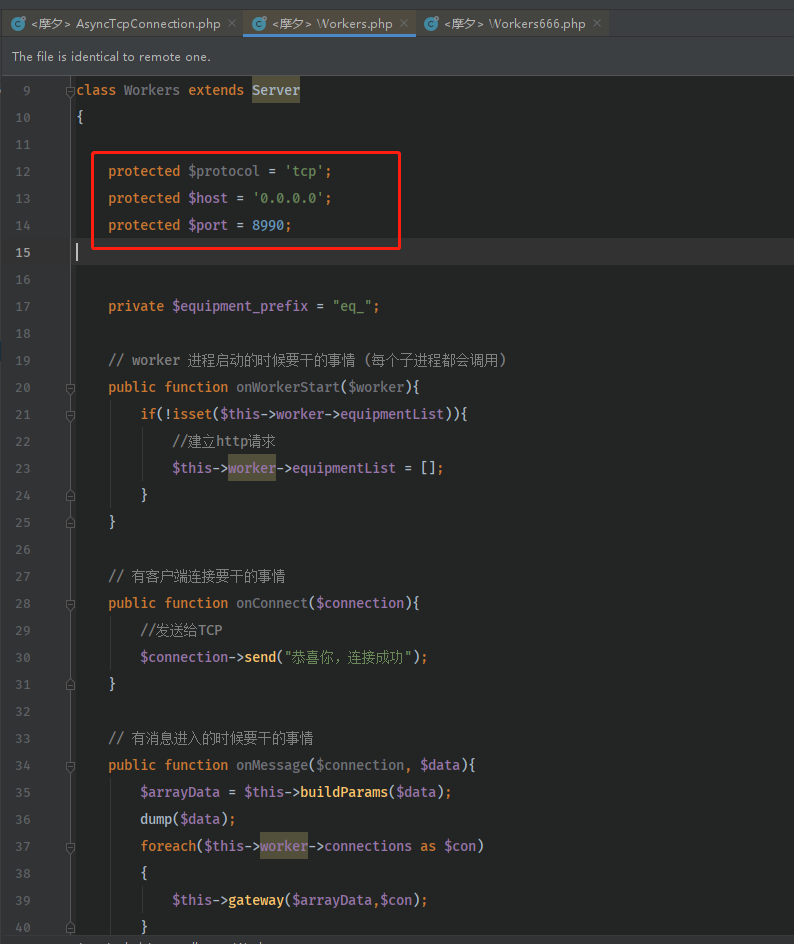Close the AsyncTcpConnection.php tab
The image size is (794, 944).
pyautogui.click(x=232, y=23)
